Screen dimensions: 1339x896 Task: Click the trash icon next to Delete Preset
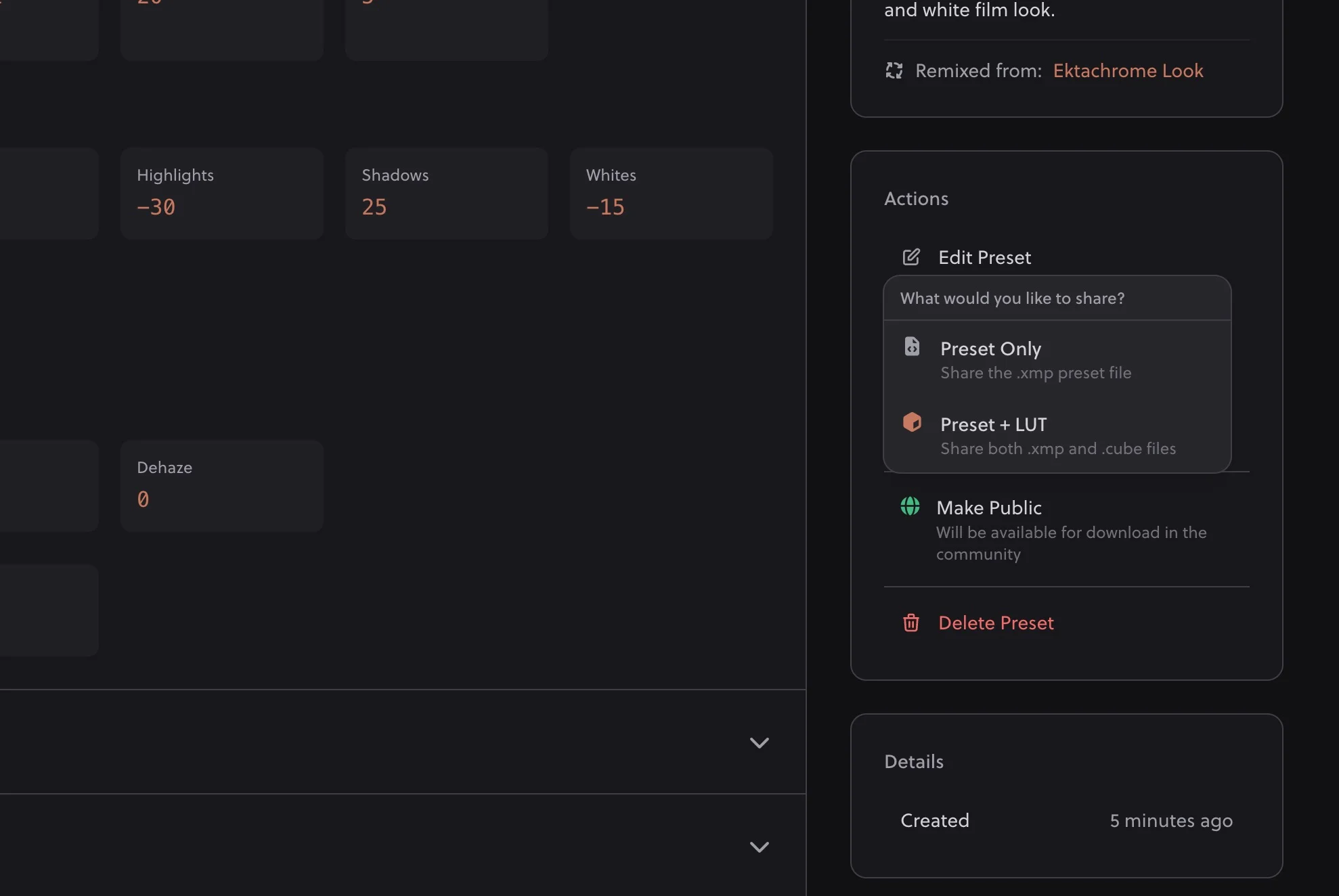coord(911,623)
